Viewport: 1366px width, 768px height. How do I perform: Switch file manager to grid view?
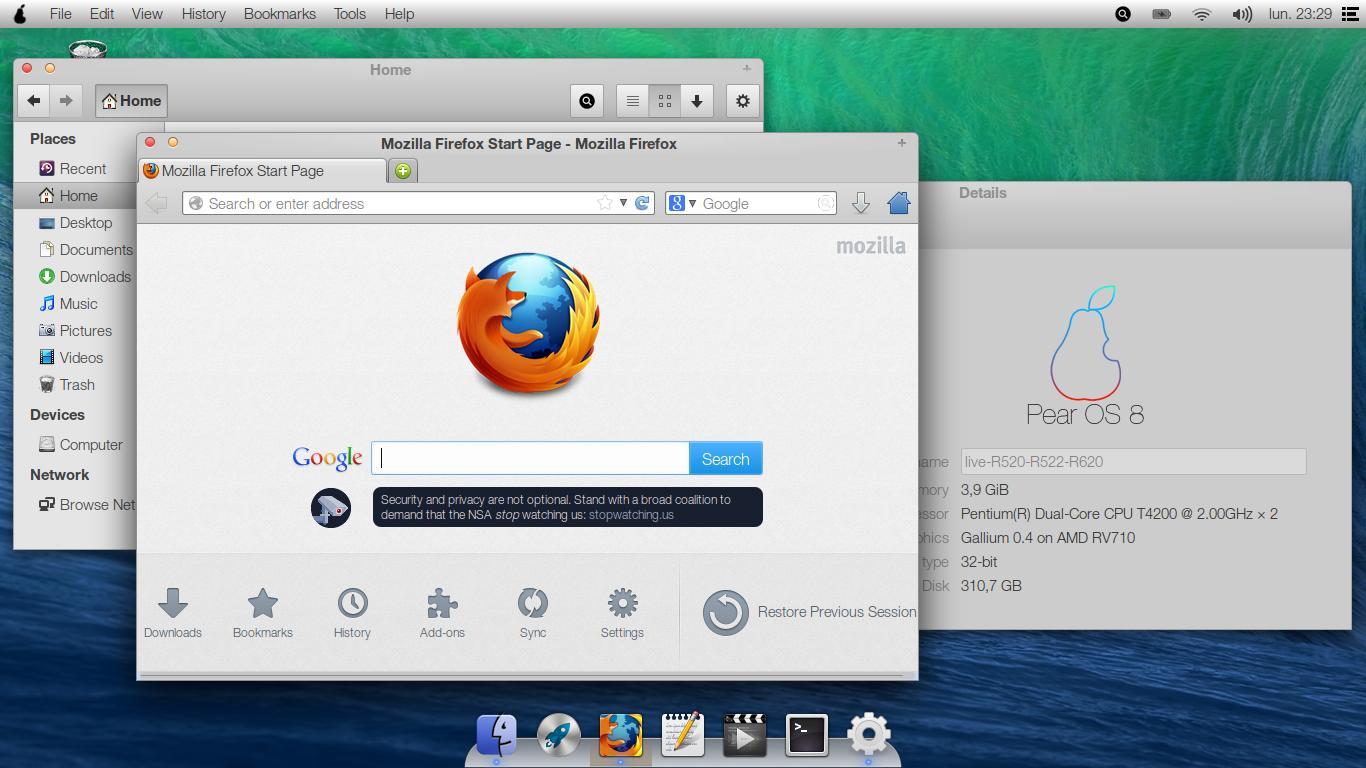point(664,101)
